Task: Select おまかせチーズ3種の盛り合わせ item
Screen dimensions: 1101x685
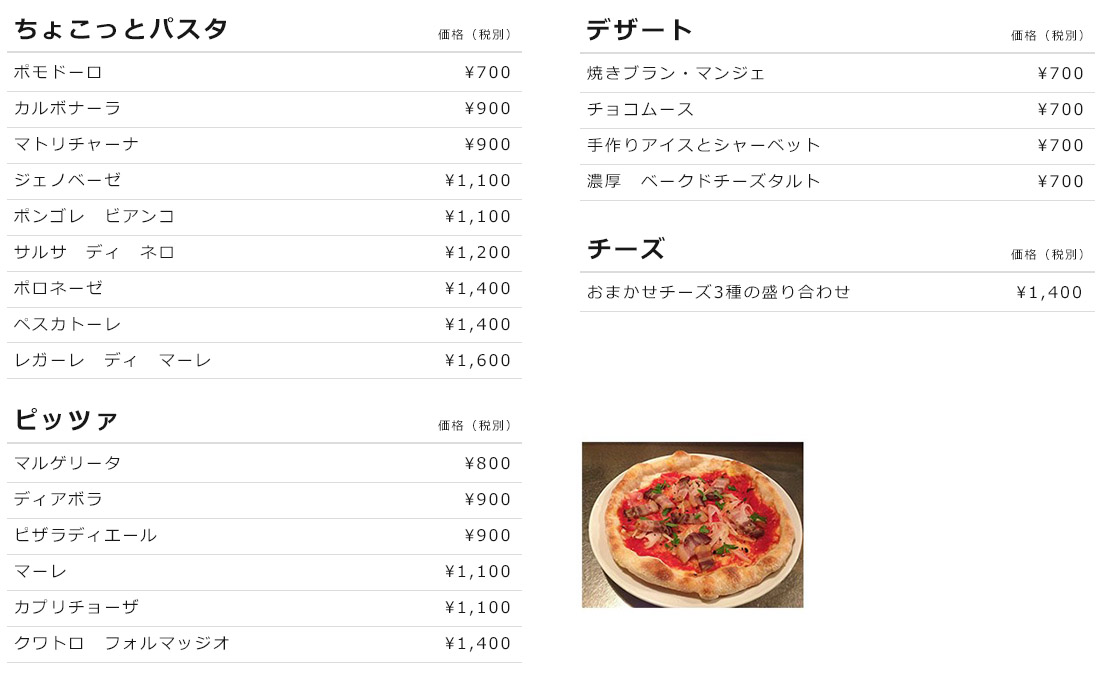Action: 718,293
